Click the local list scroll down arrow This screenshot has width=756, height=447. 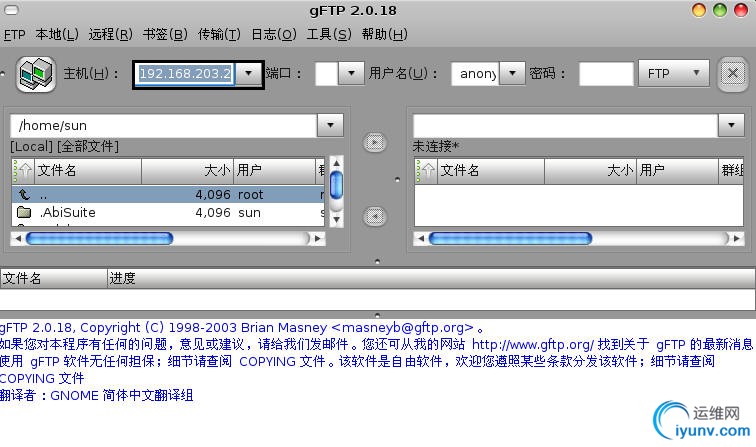click(337, 219)
